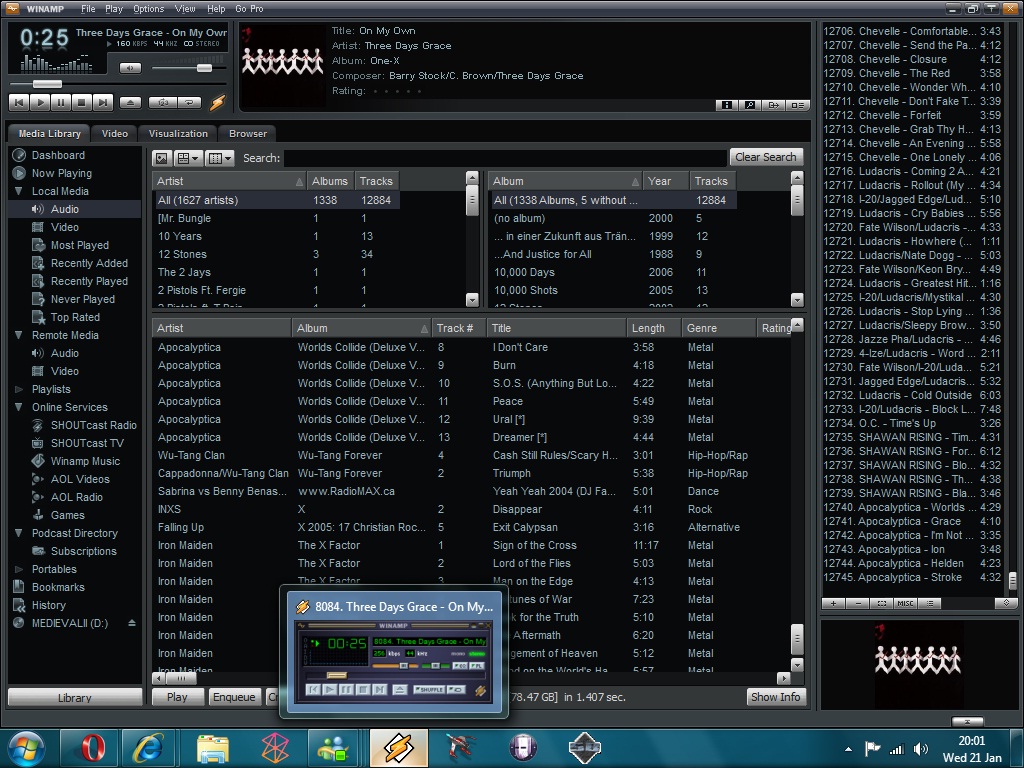1024x768 pixels.
Task: Click the eject / open file button
Action: [x=130, y=103]
